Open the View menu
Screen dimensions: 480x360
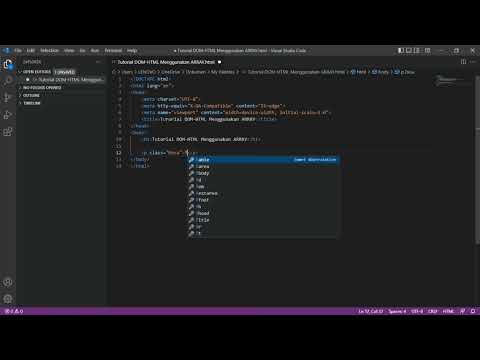tap(69, 51)
